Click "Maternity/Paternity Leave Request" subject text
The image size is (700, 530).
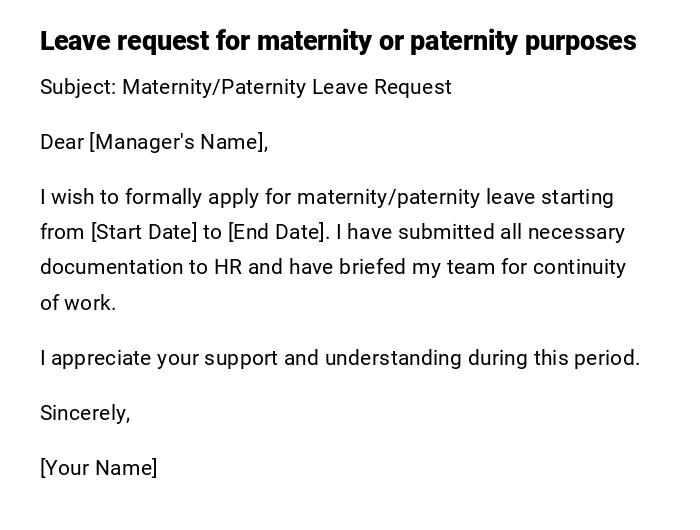287,87
